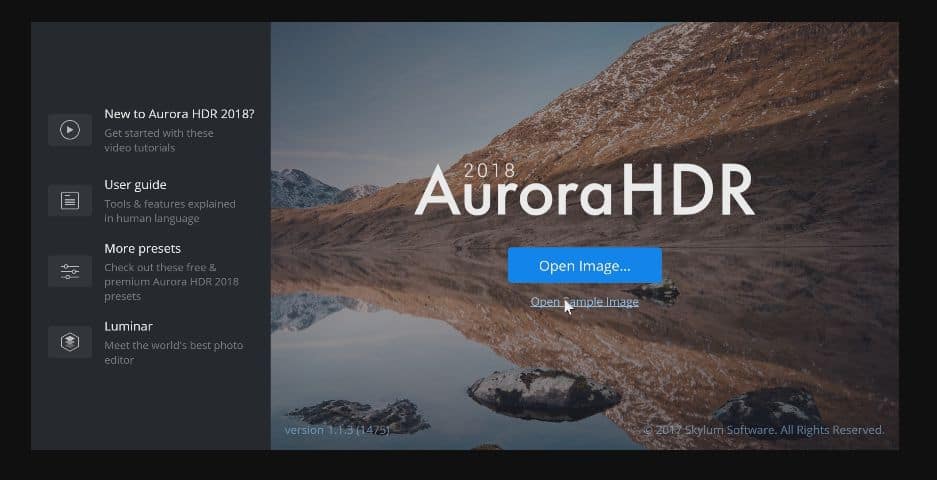Click the play icon for video tutorials

(70, 130)
